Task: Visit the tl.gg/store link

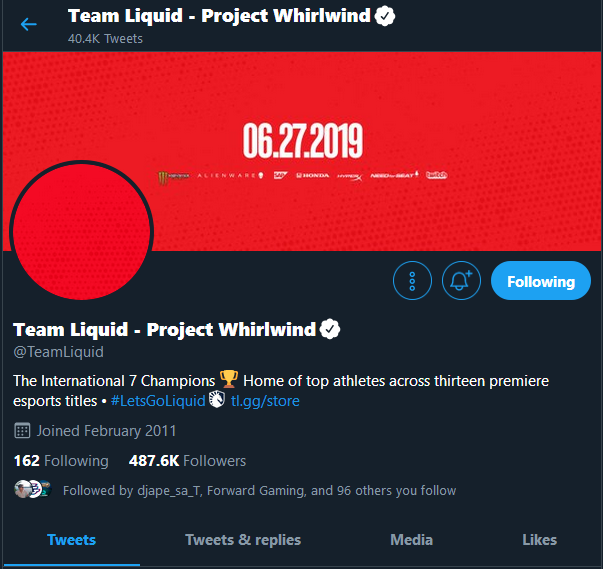Action: (x=265, y=401)
